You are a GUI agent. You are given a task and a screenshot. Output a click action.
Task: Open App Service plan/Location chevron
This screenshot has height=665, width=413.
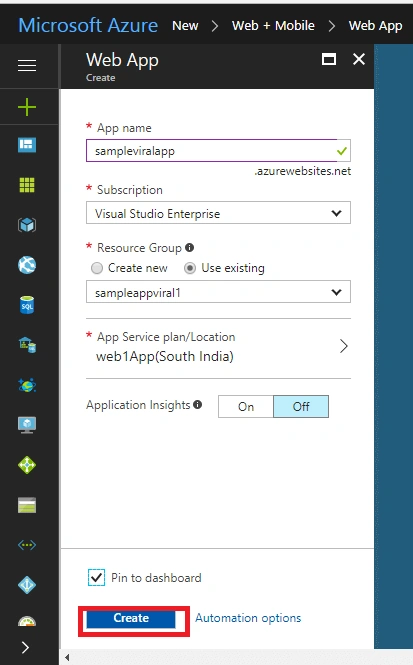(x=344, y=346)
